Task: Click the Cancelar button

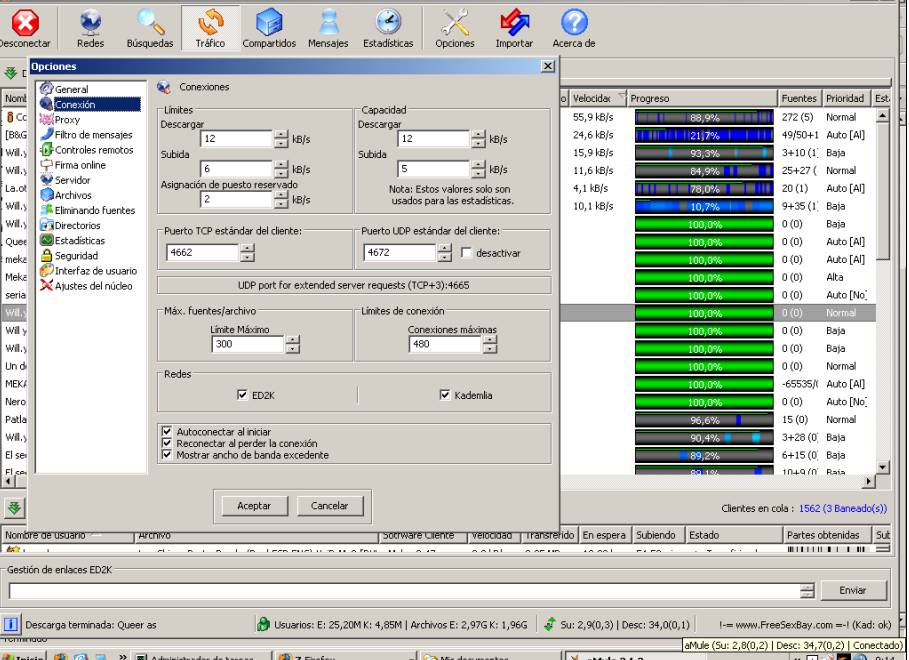Action: 329,506
